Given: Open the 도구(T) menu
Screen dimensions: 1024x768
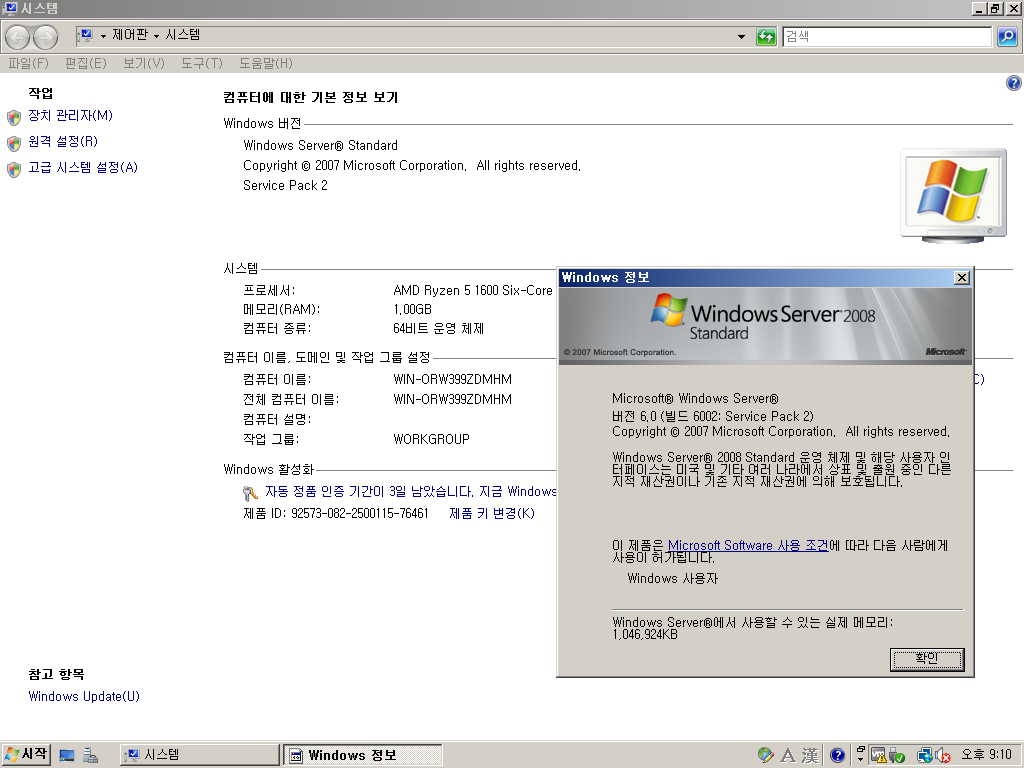Looking at the screenshot, I should 202,63.
